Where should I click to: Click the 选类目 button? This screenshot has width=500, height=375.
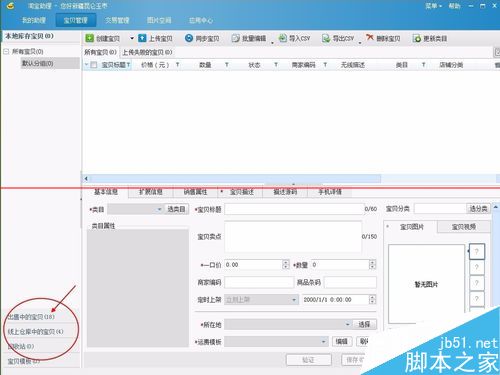pyautogui.click(x=176, y=209)
